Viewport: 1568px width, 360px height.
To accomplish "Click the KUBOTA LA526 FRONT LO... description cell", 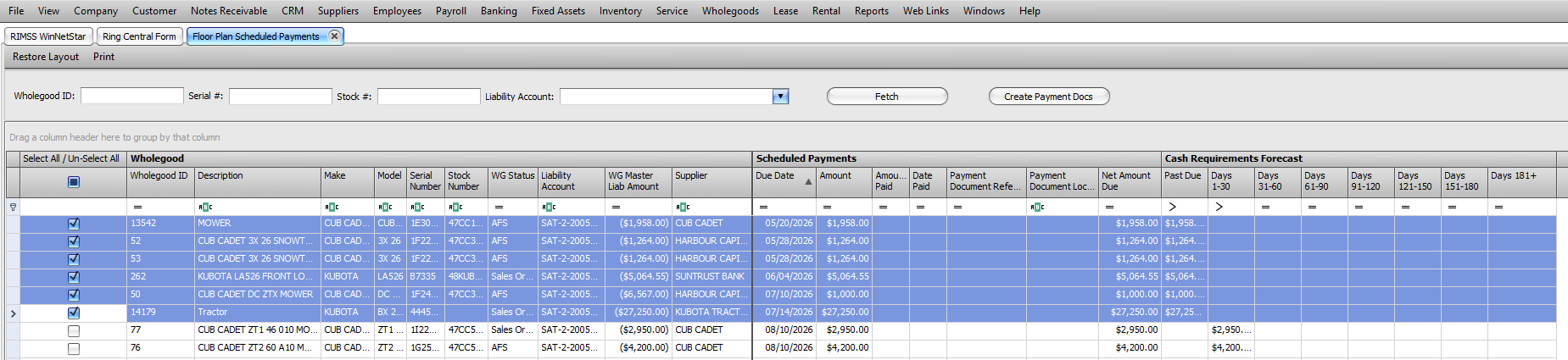I will coord(258,277).
